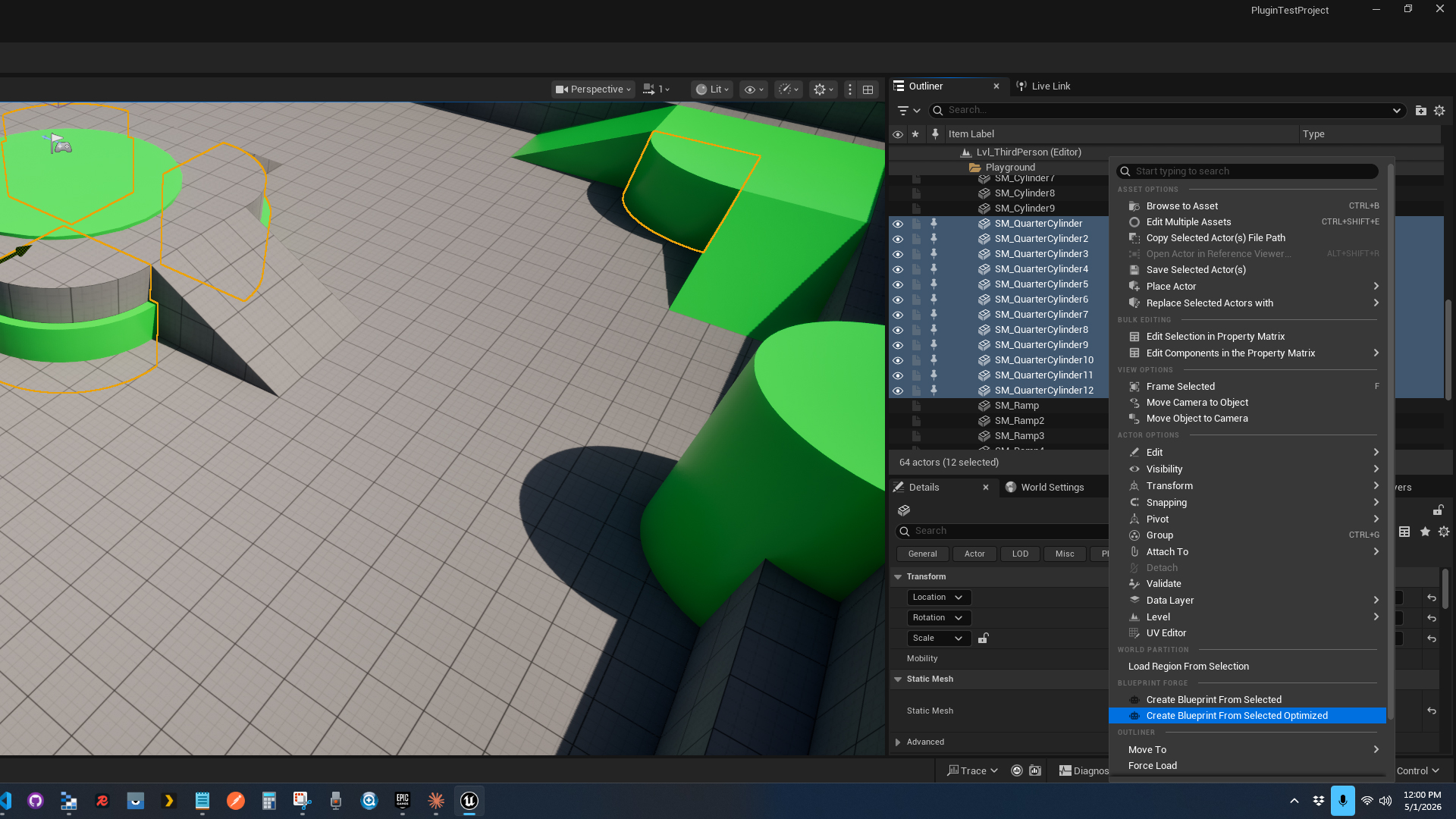Choose Create Blueprint From Selected
This screenshot has height=819, width=1456.
coord(1247,700)
